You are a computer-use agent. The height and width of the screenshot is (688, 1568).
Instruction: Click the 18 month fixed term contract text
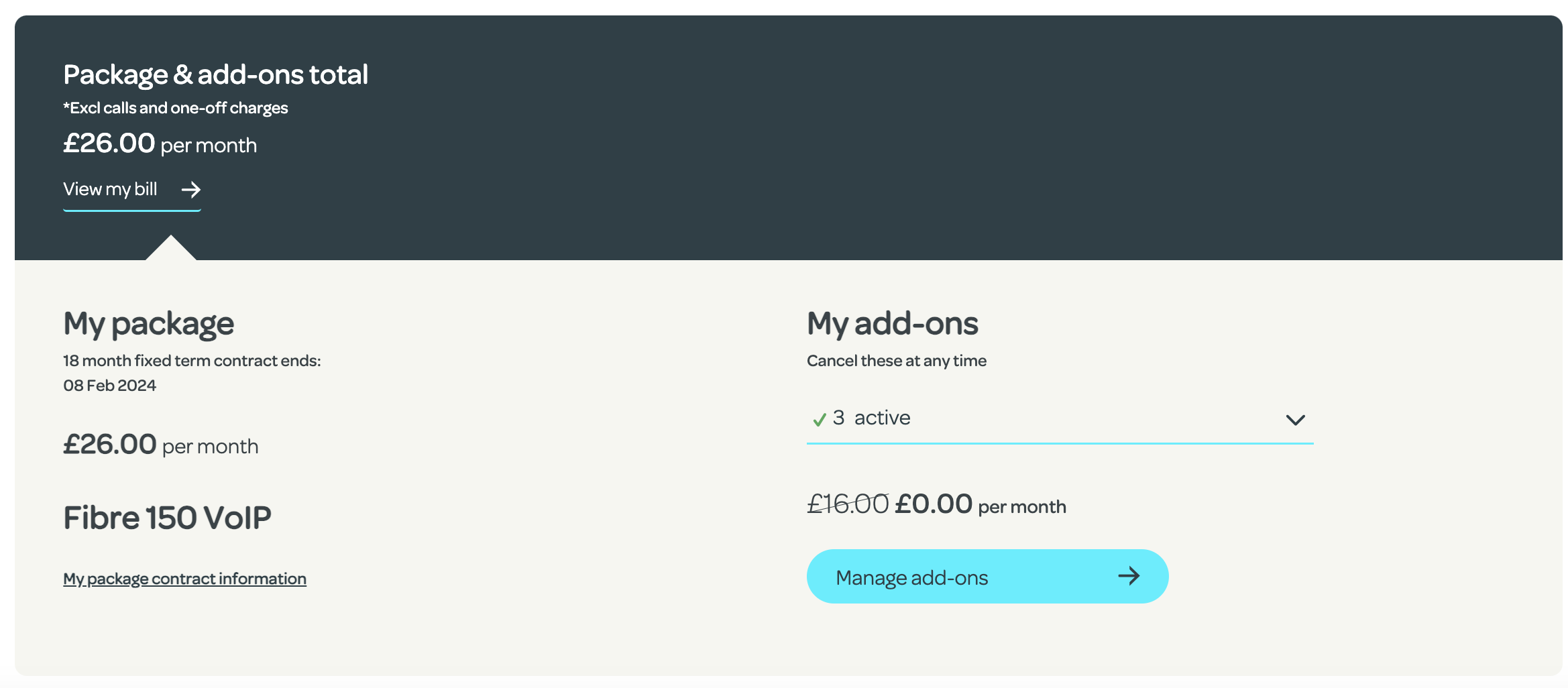click(192, 361)
